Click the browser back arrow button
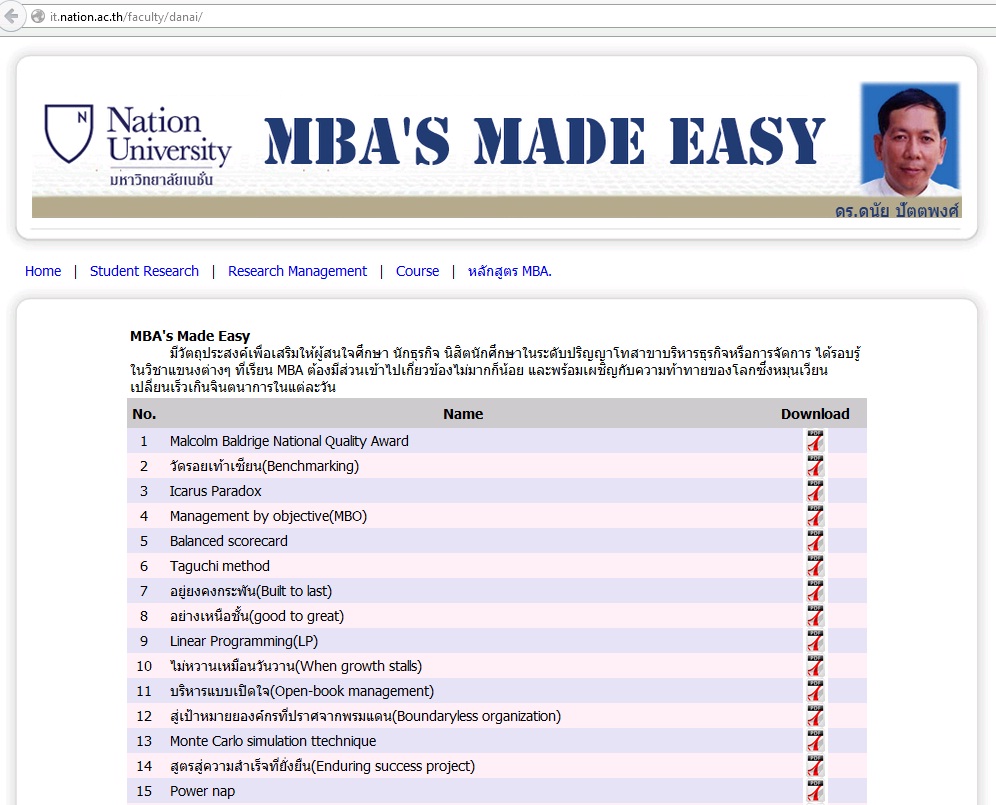 pyautogui.click(x=11, y=16)
